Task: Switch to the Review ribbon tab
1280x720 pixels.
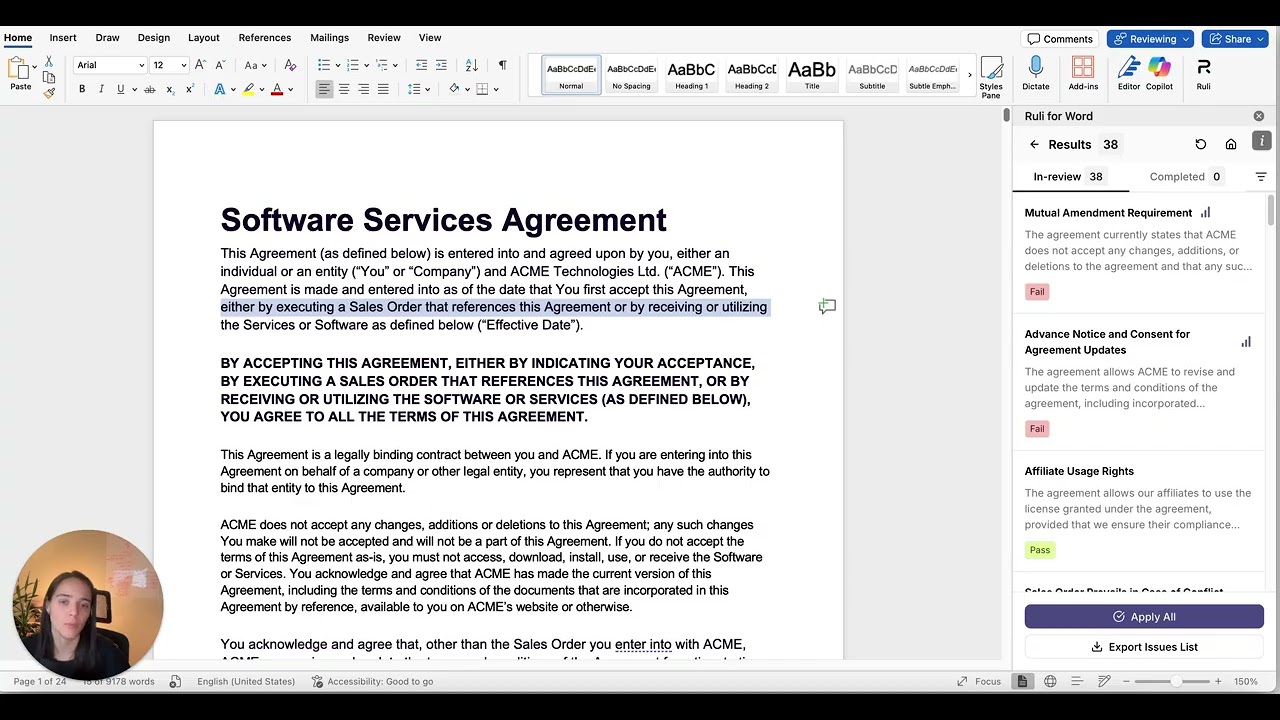Action: pos(384,38)
